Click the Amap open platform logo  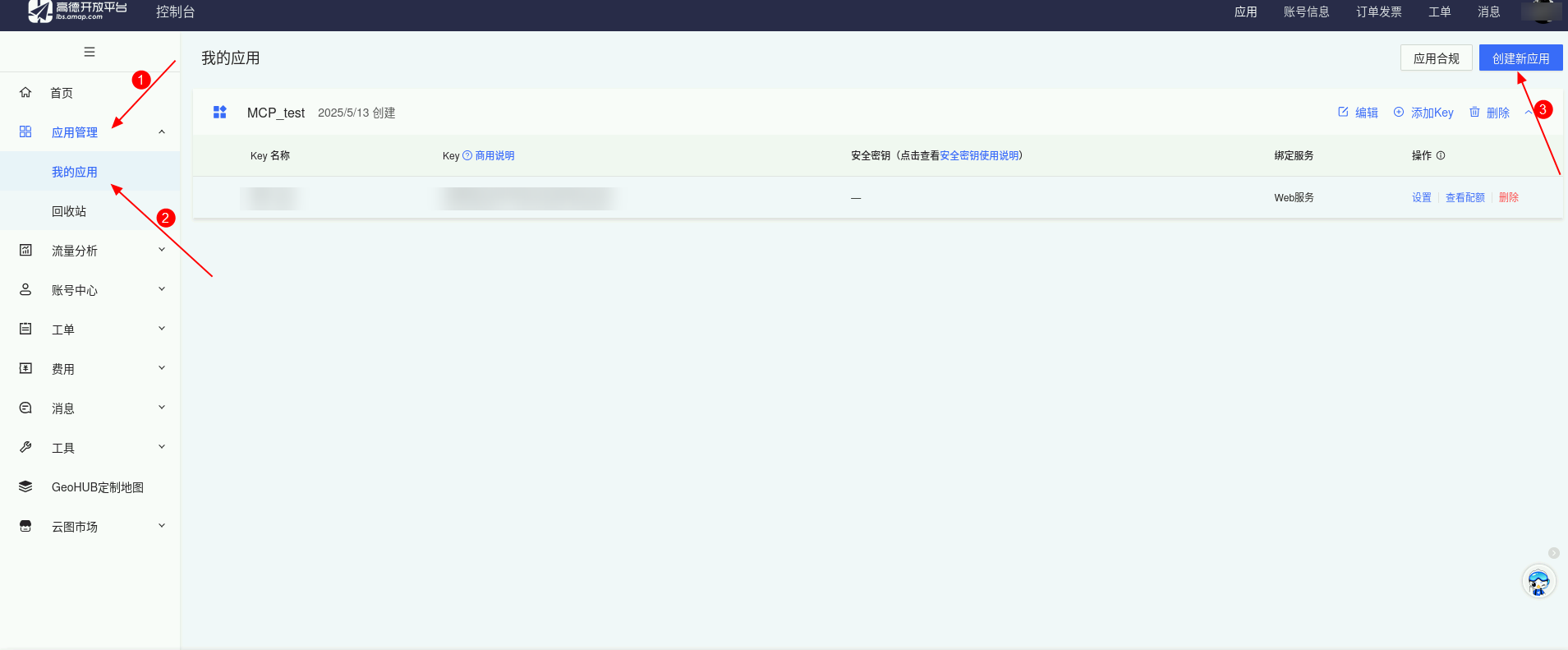coord(77,11)
